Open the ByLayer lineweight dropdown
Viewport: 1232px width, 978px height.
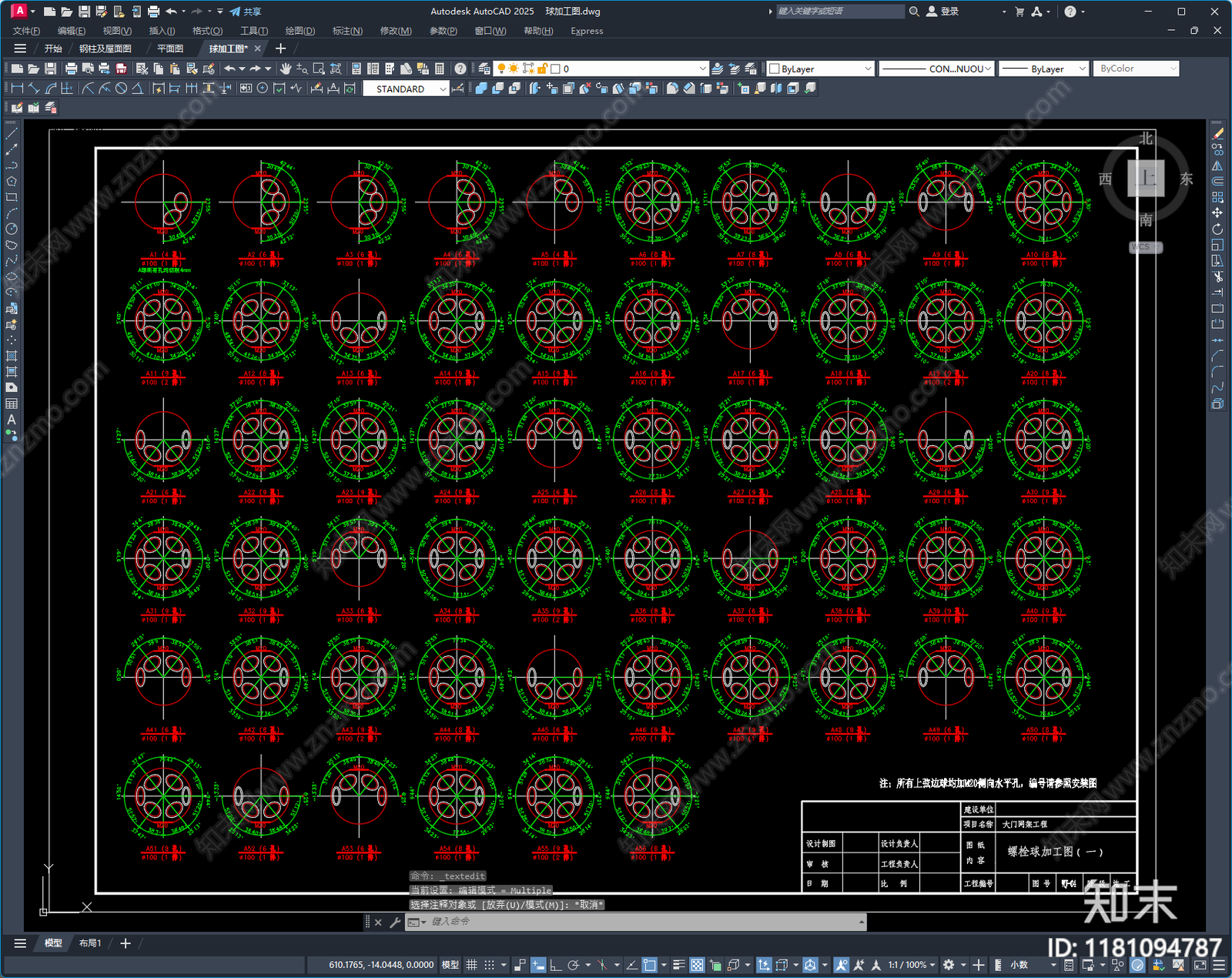(1044, 69)
